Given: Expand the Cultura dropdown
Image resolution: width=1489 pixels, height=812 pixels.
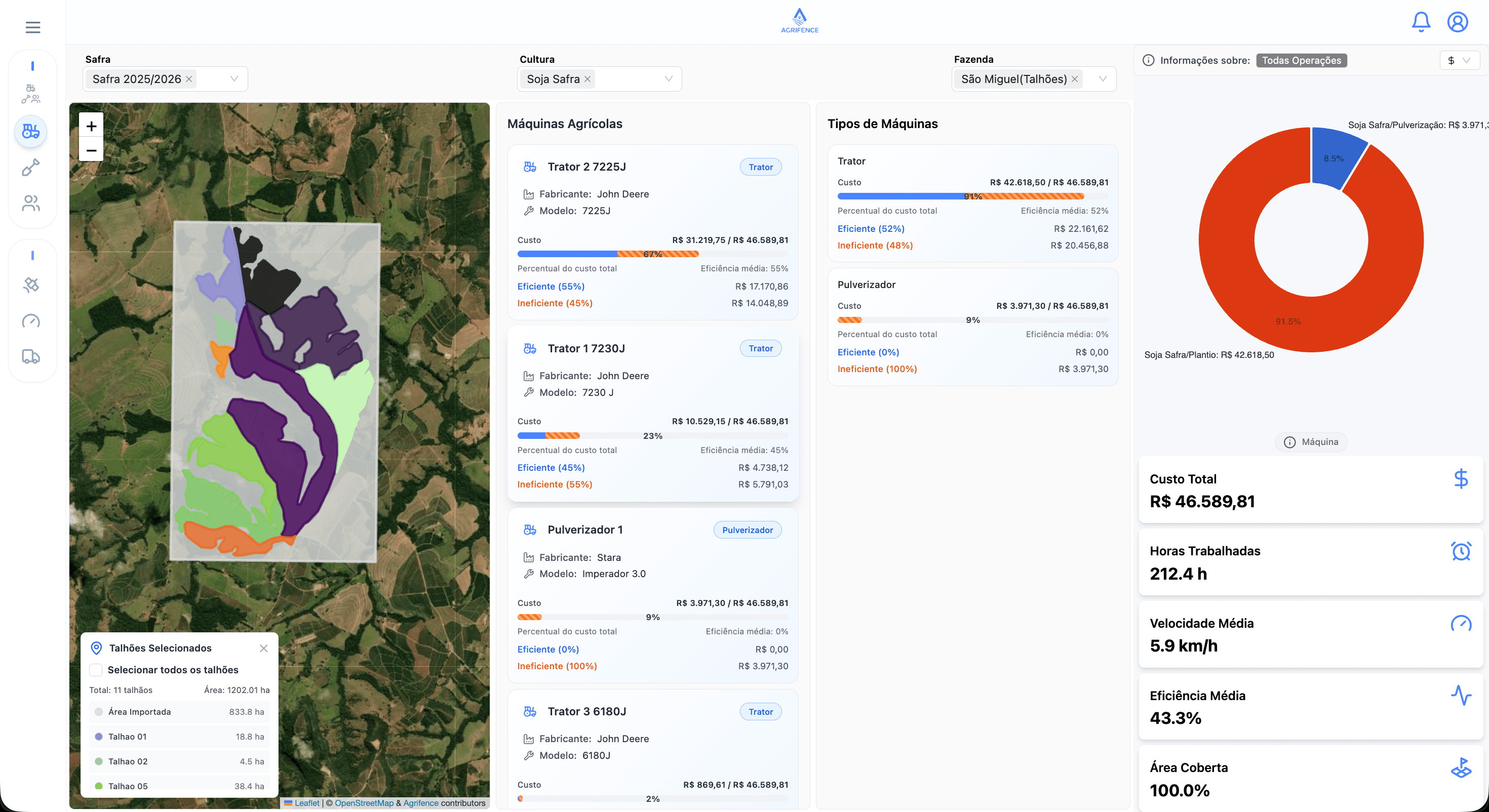Looking at the screenshot, I should click(x=669, y=79).
